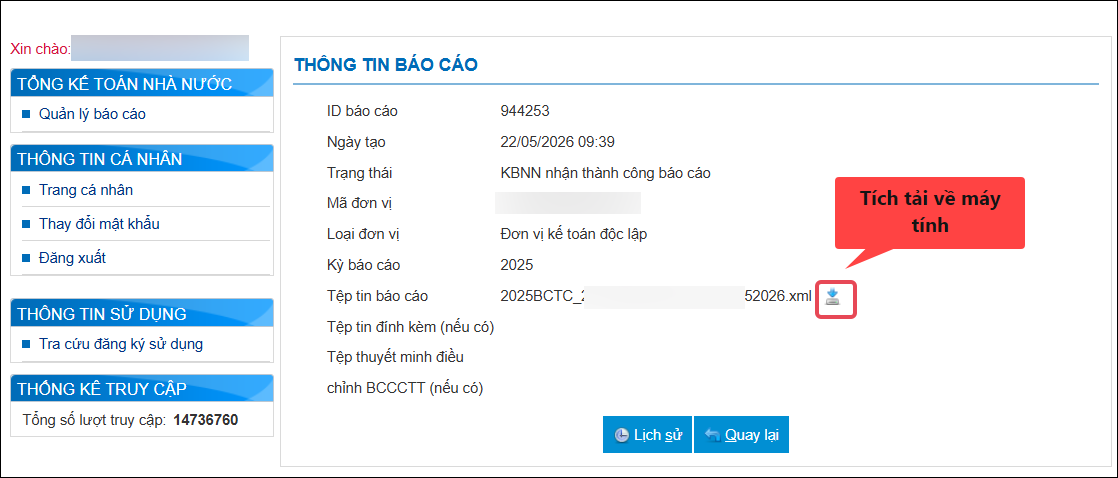Select the THÔNG TIN CÁ NHÂN header
The image size is (1118, 478).
[x=143, y=158]
